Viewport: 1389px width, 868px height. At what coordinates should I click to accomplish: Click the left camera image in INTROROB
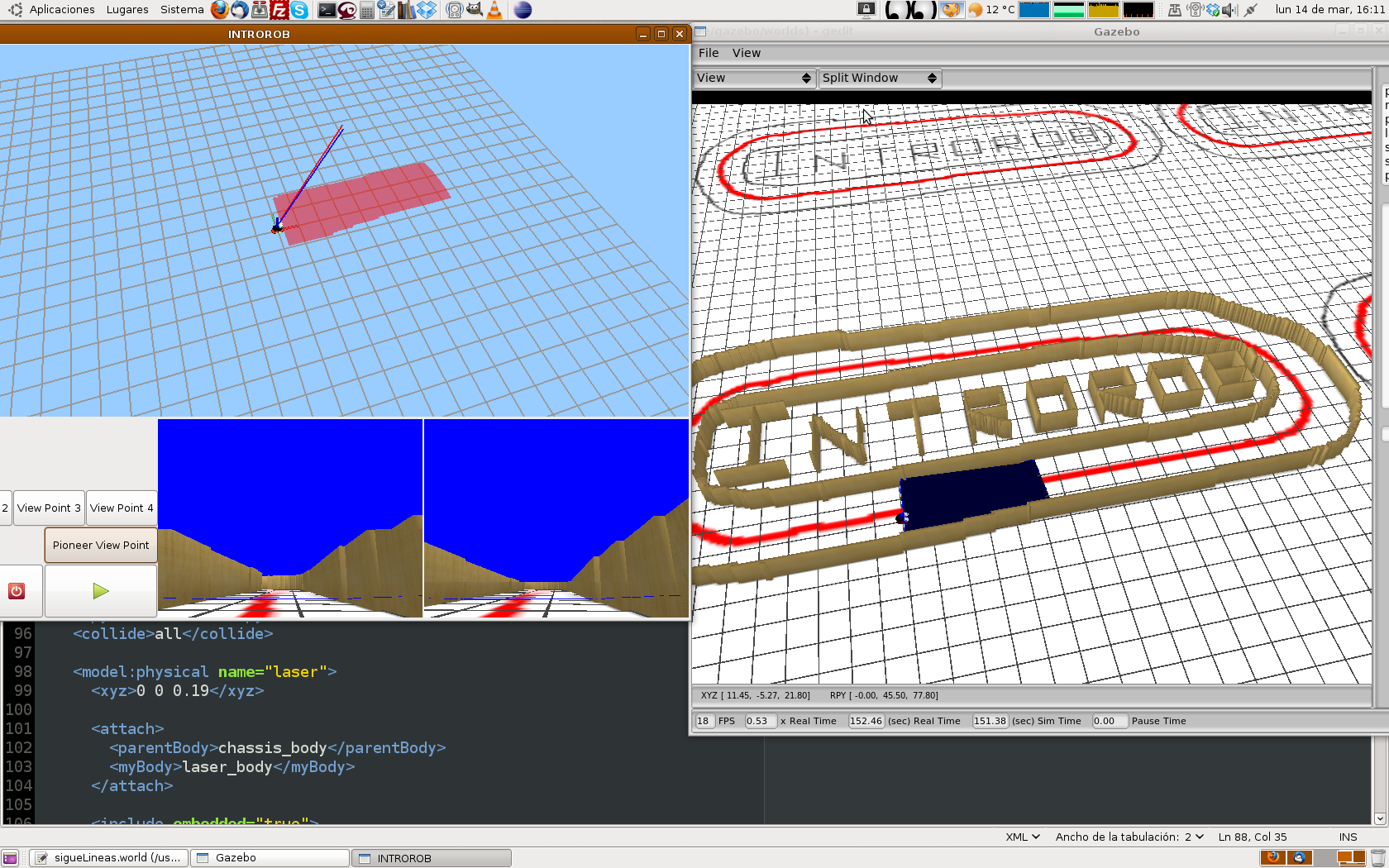click(290, 517)
